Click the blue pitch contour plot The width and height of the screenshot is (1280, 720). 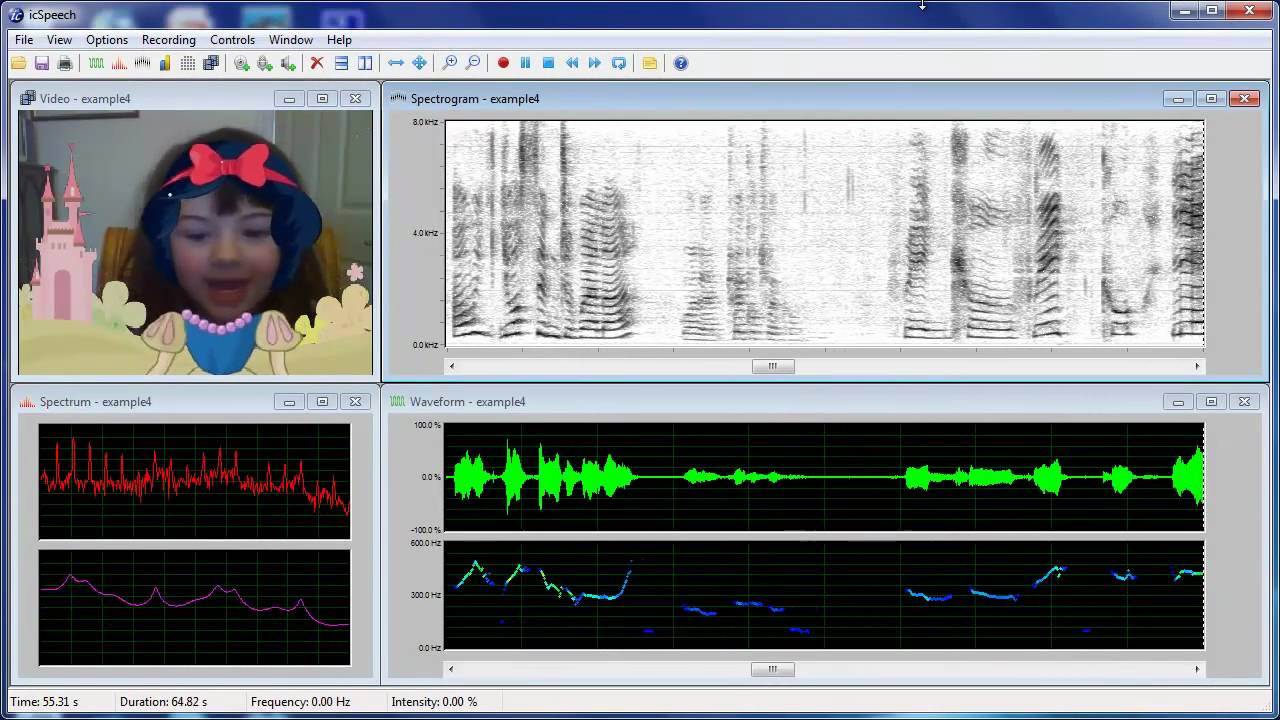point(824,595)
